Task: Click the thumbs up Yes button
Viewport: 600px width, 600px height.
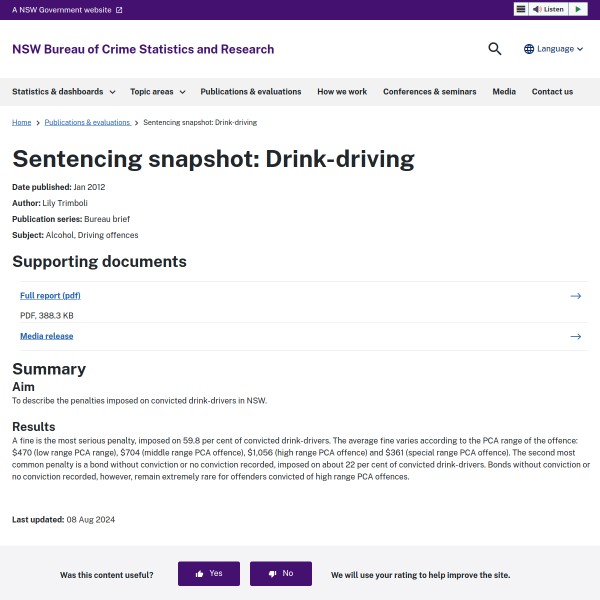Action: point(209,574)
